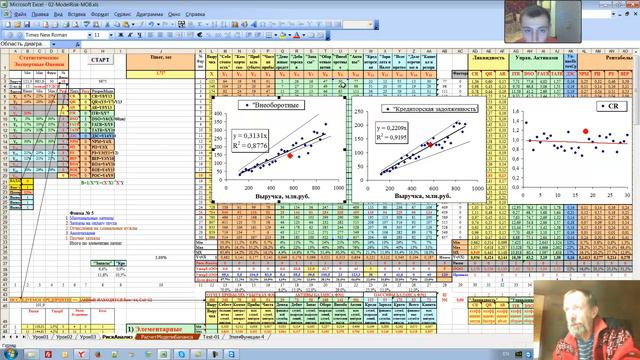Toggle Italic formatting
The height and width of the screenshot is (360, 640).
click(130, 35)
